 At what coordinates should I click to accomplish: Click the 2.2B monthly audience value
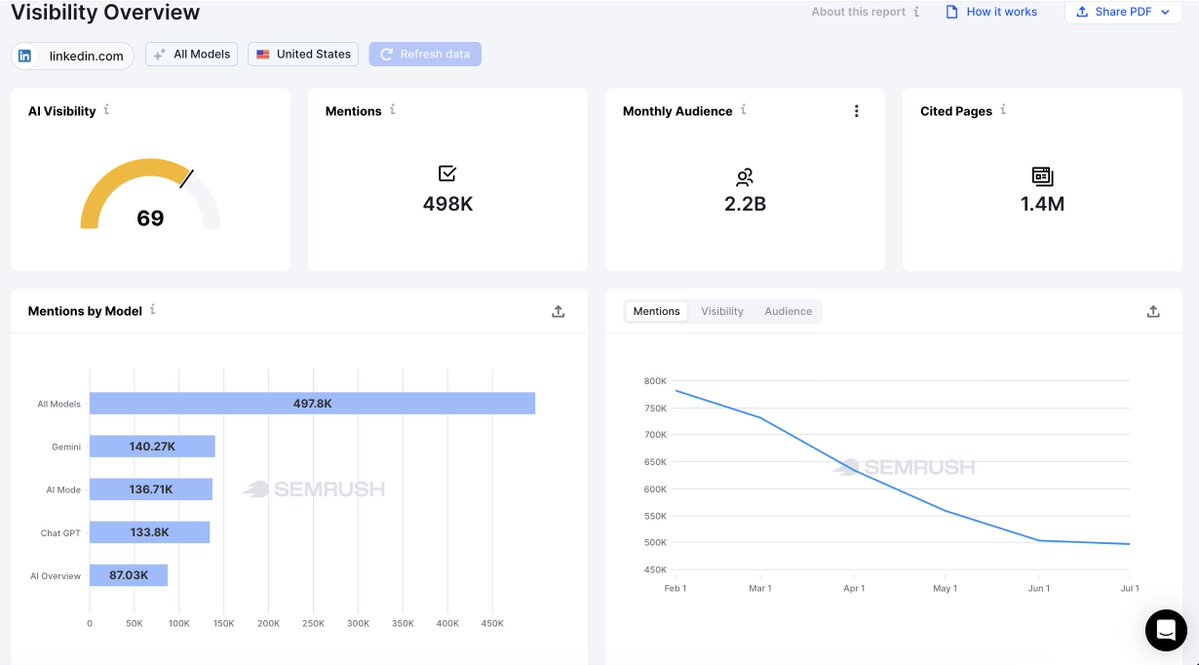point(745,204)
